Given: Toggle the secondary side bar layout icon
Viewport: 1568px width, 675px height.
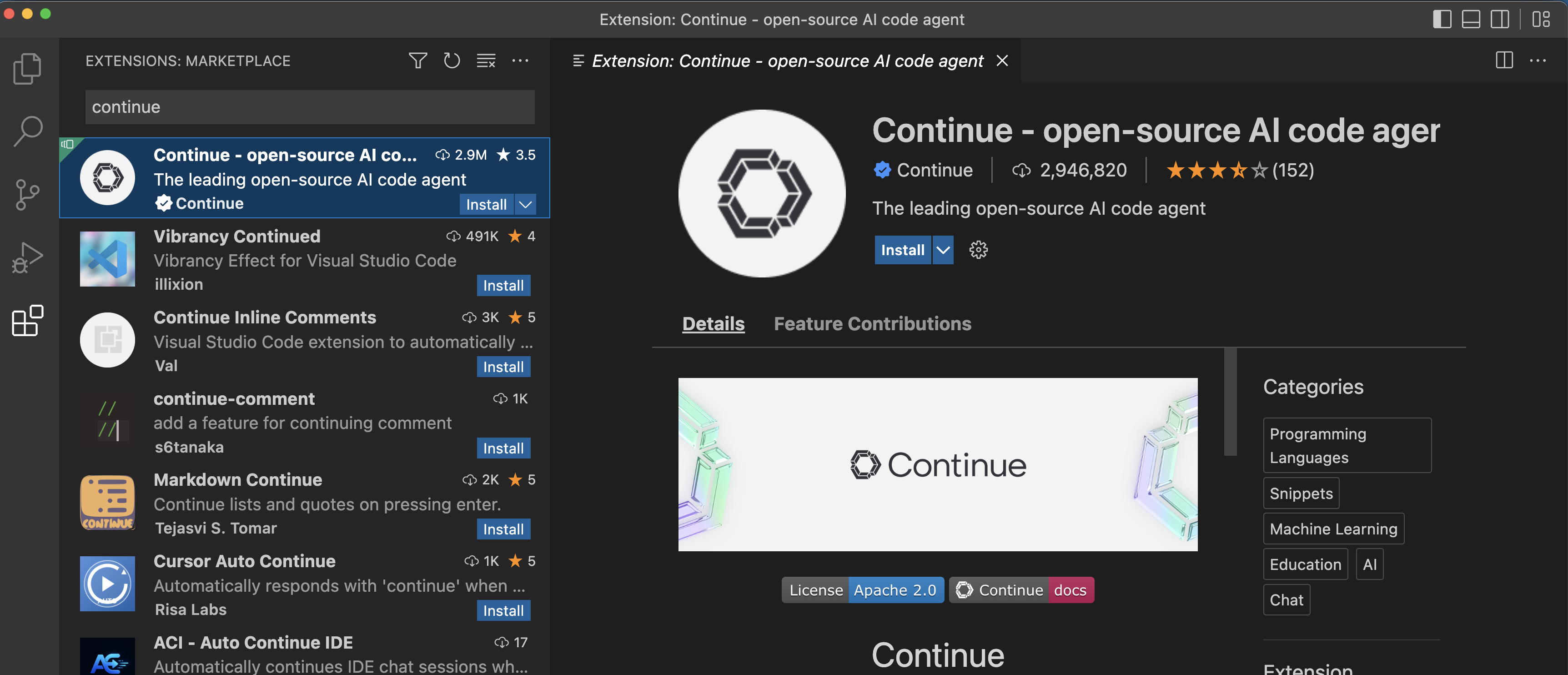Looking at the screenshot, I should (1499, 19).
